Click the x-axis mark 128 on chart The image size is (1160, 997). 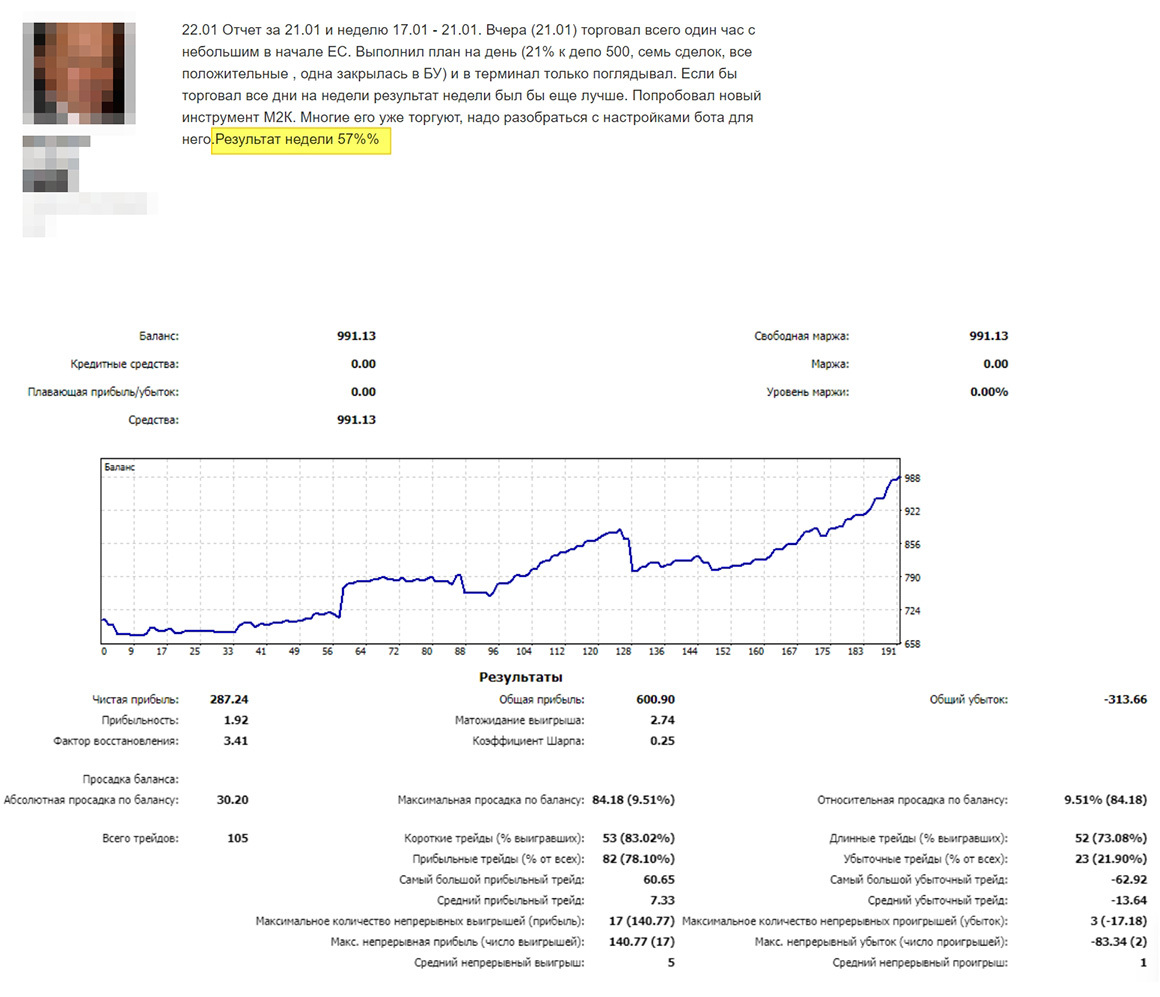(x=625, y=652)
